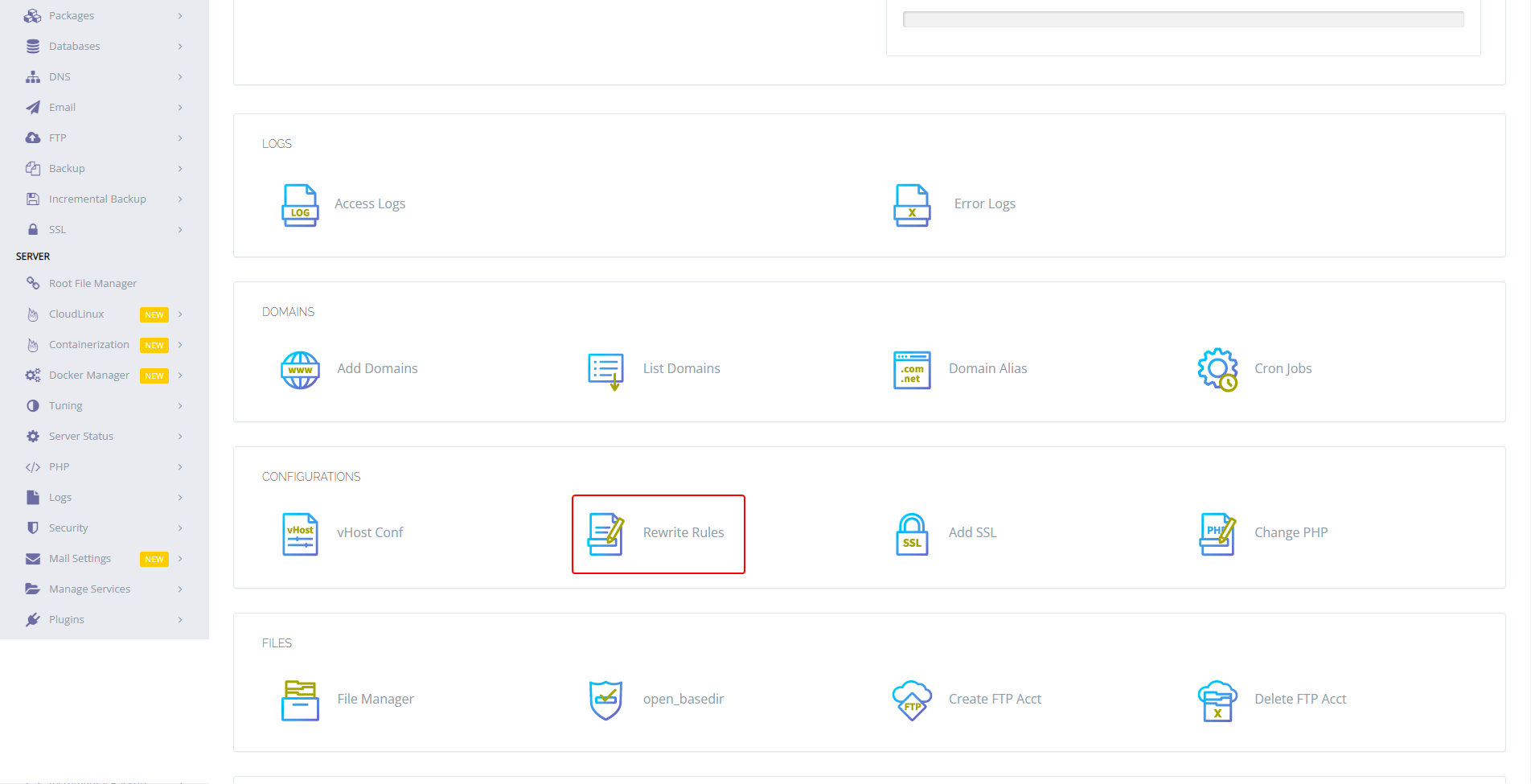Select the Email sidebar menu item
This screenshot has height=784, width=1531.
(x=62, y=108)
